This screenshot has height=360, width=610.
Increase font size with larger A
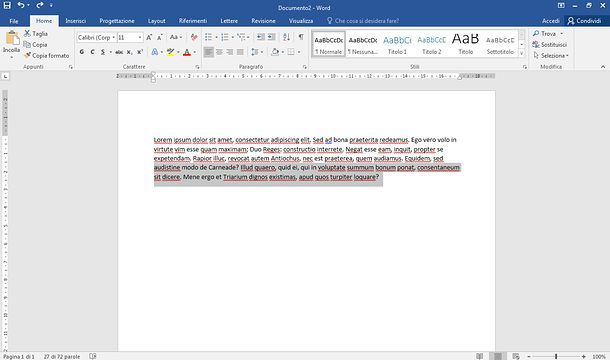tap(149, 37)
